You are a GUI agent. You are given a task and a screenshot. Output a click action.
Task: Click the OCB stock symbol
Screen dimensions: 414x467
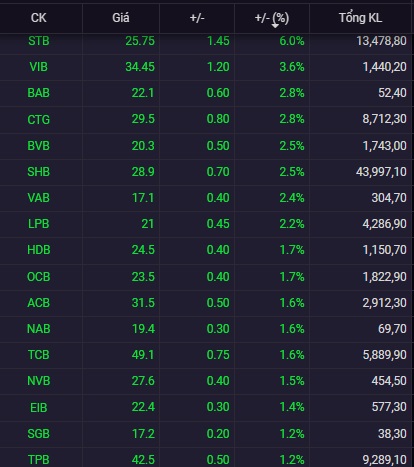point(39,277)
